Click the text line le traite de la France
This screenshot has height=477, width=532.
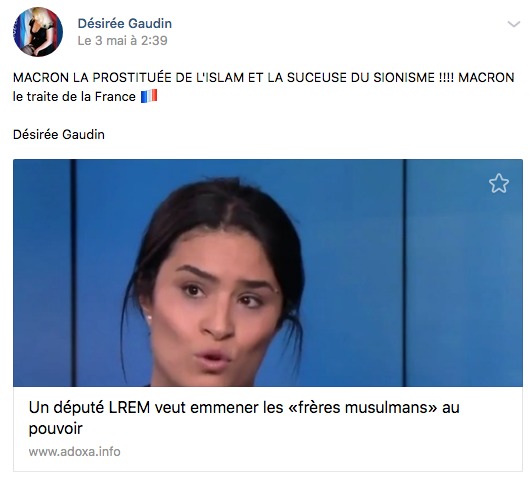pyautogui.click(x=74, y=97)
